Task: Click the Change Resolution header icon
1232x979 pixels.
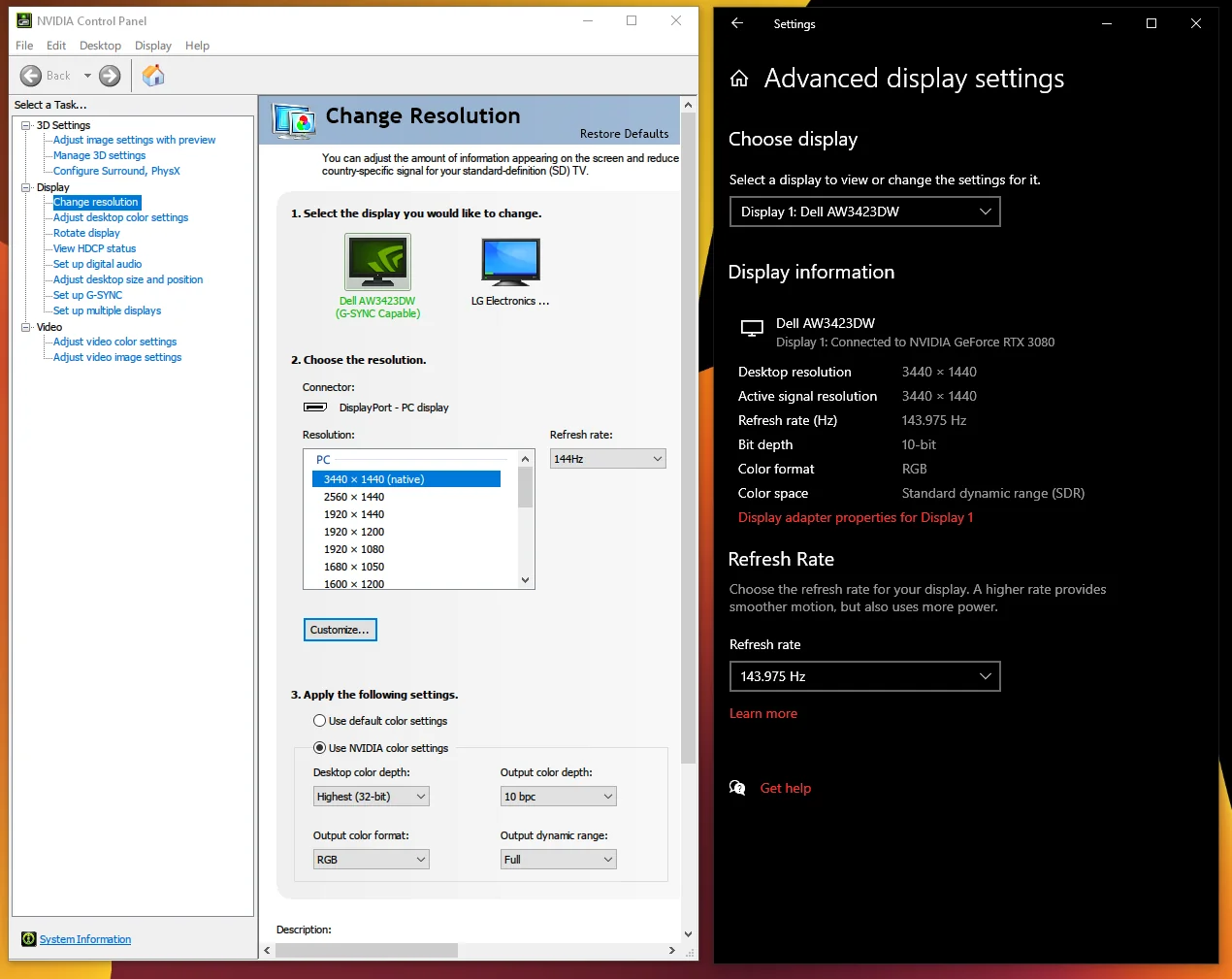Action: [293, 122]
